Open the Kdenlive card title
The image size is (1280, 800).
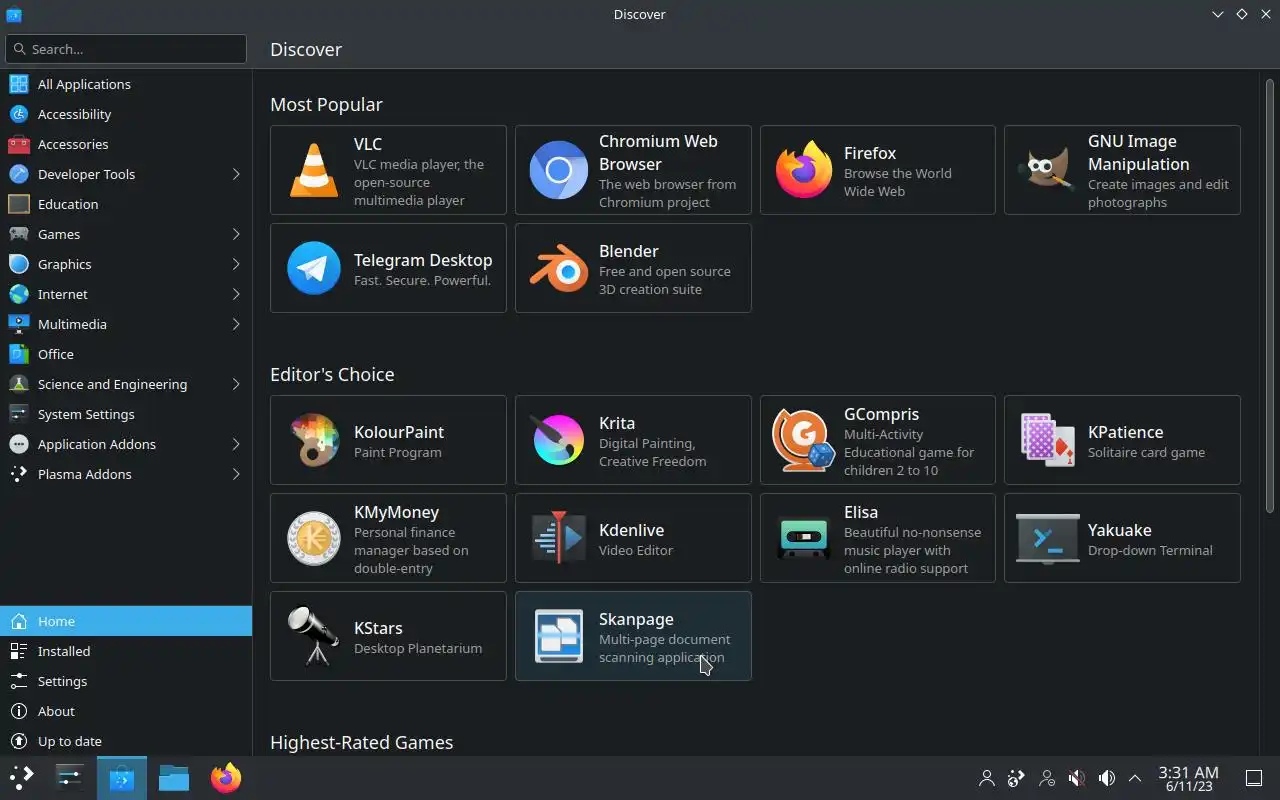(631, 530)
